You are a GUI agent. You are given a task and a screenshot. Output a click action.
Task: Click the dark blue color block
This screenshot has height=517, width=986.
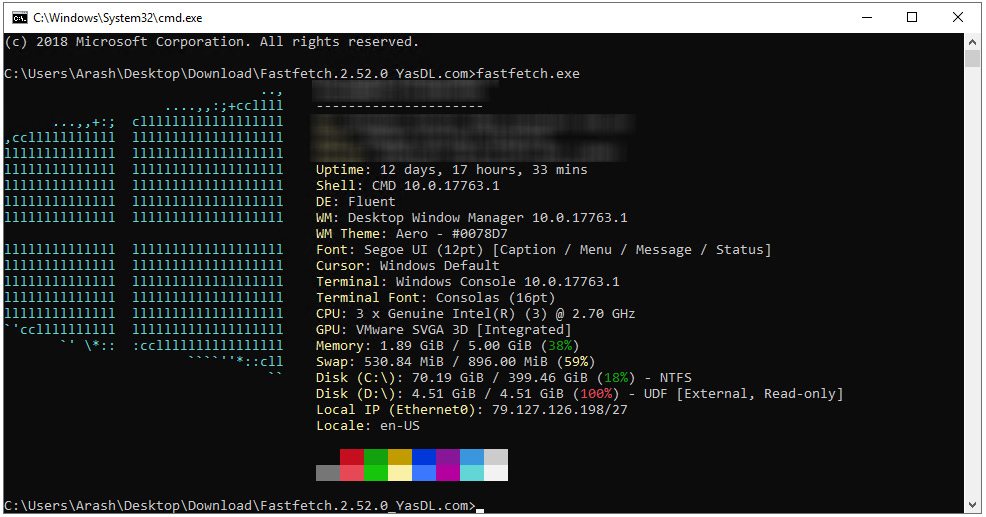(x=424, y=457)
